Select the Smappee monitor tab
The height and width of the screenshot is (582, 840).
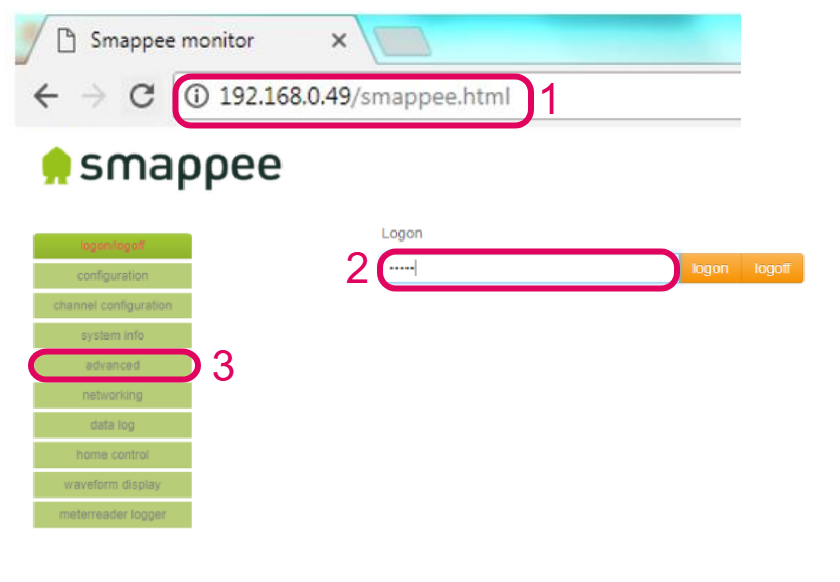(172, 41)
